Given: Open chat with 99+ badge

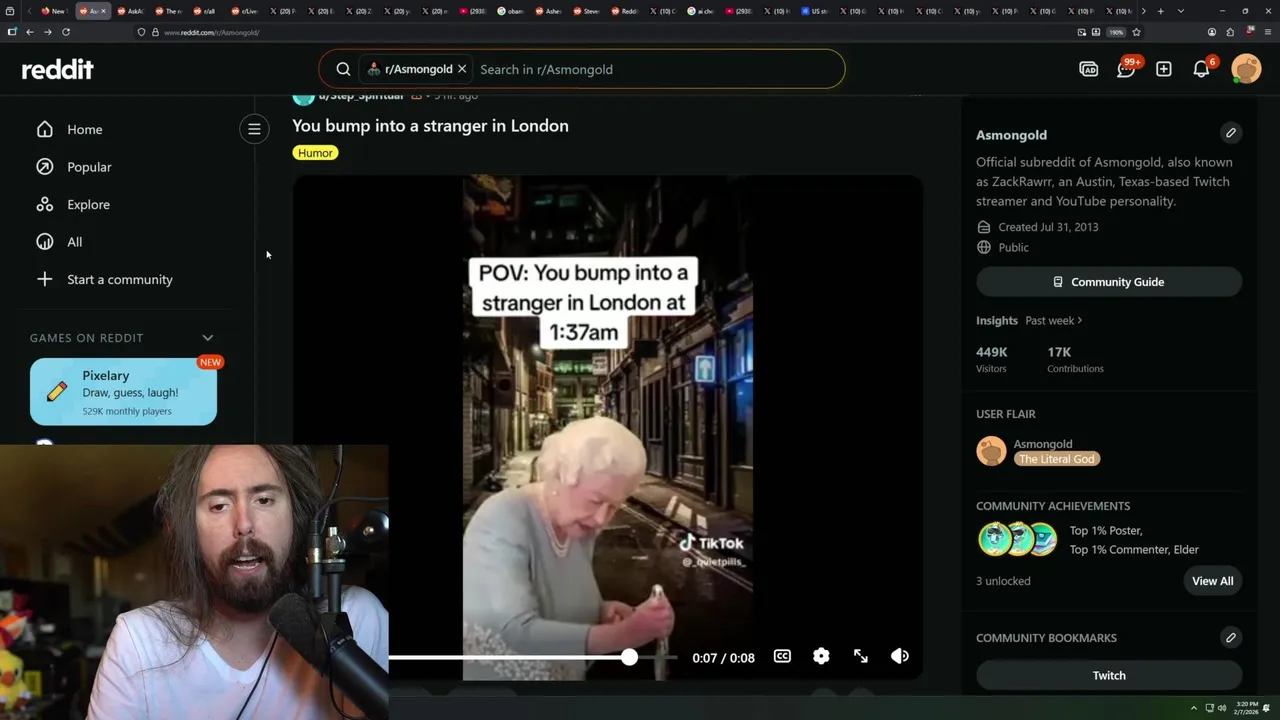Looking at the screenshot, I should pos(1126,68).
